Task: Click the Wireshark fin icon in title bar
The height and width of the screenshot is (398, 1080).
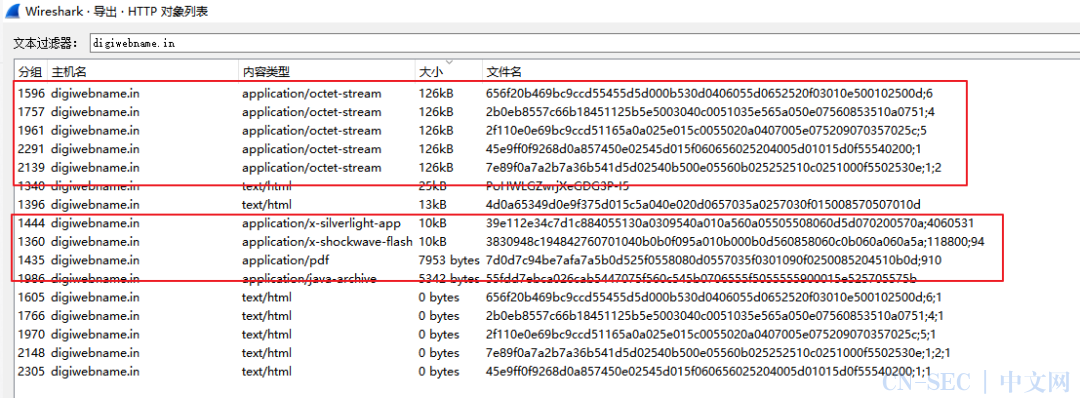Action: tap(12, 11)
